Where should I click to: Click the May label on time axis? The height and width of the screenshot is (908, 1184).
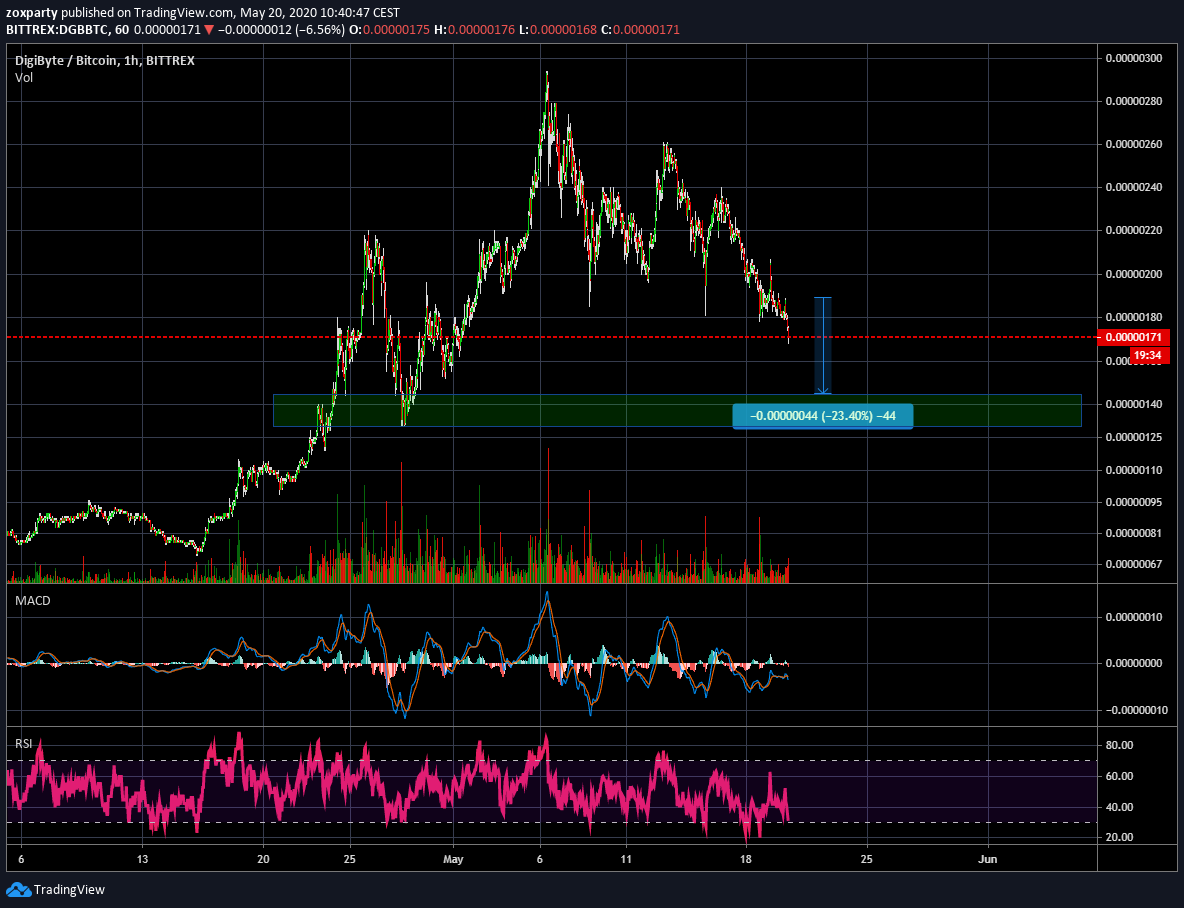click(x=453, y=859)
